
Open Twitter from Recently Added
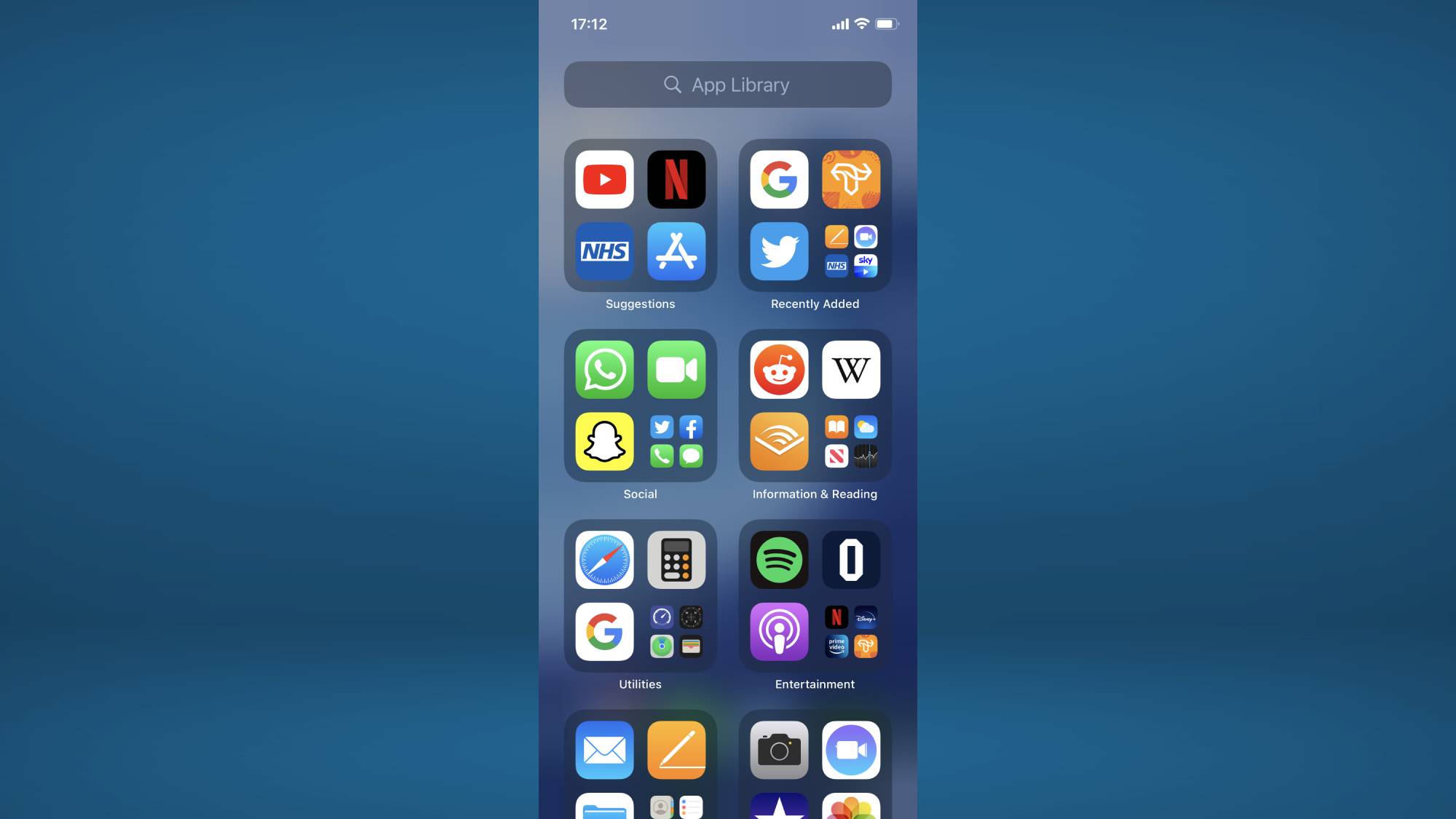click(778, 250)
